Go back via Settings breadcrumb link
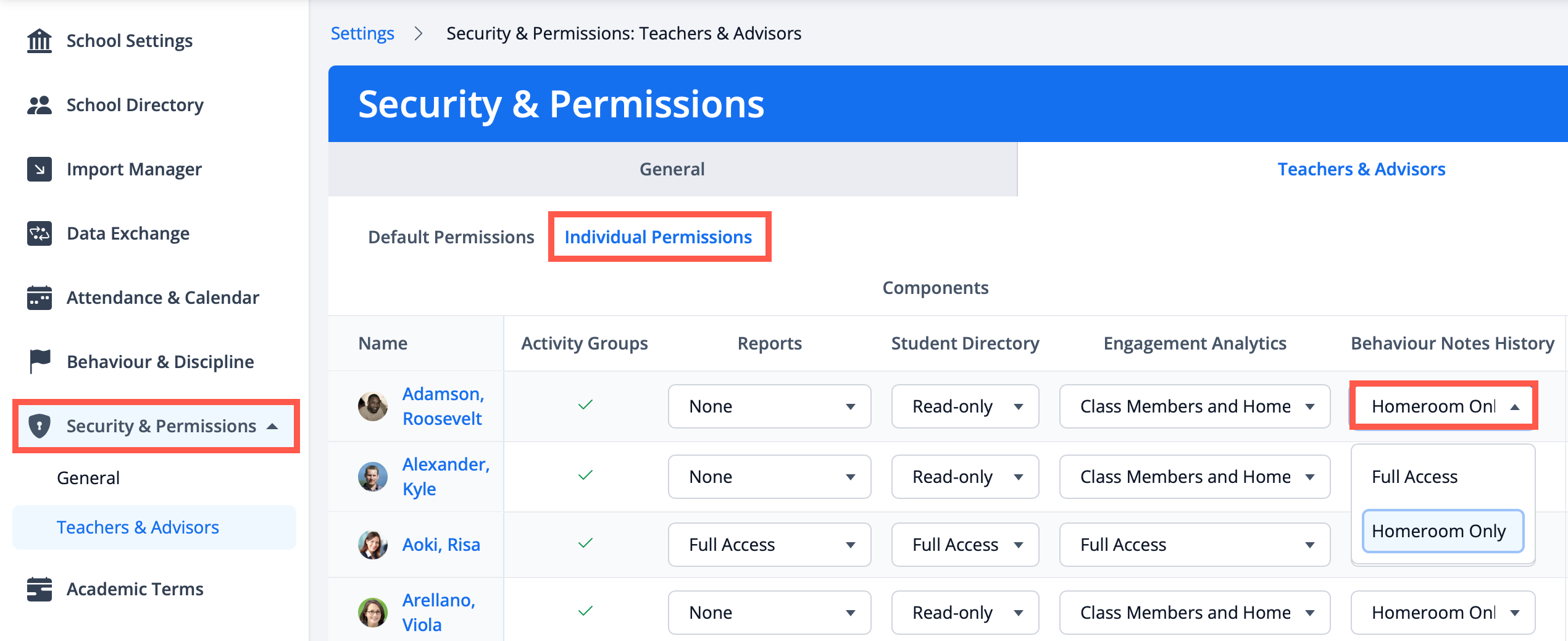 click(362, 33)
